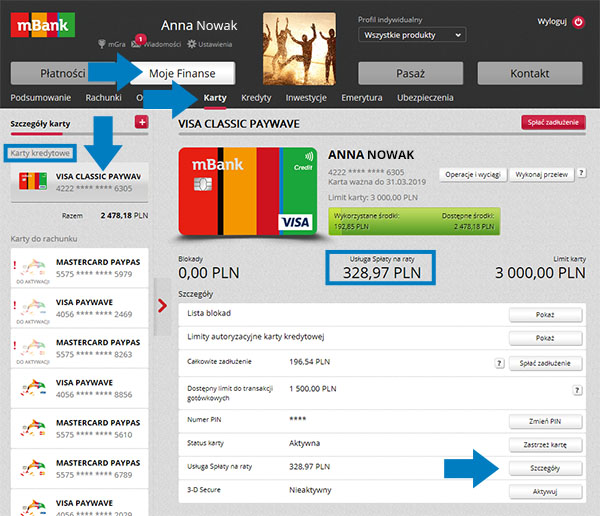Select MASTERCARD PAYPAS 5575 **** **** 5979 row
The width and height of the screenshot is (600, 516).
(80, 268)
